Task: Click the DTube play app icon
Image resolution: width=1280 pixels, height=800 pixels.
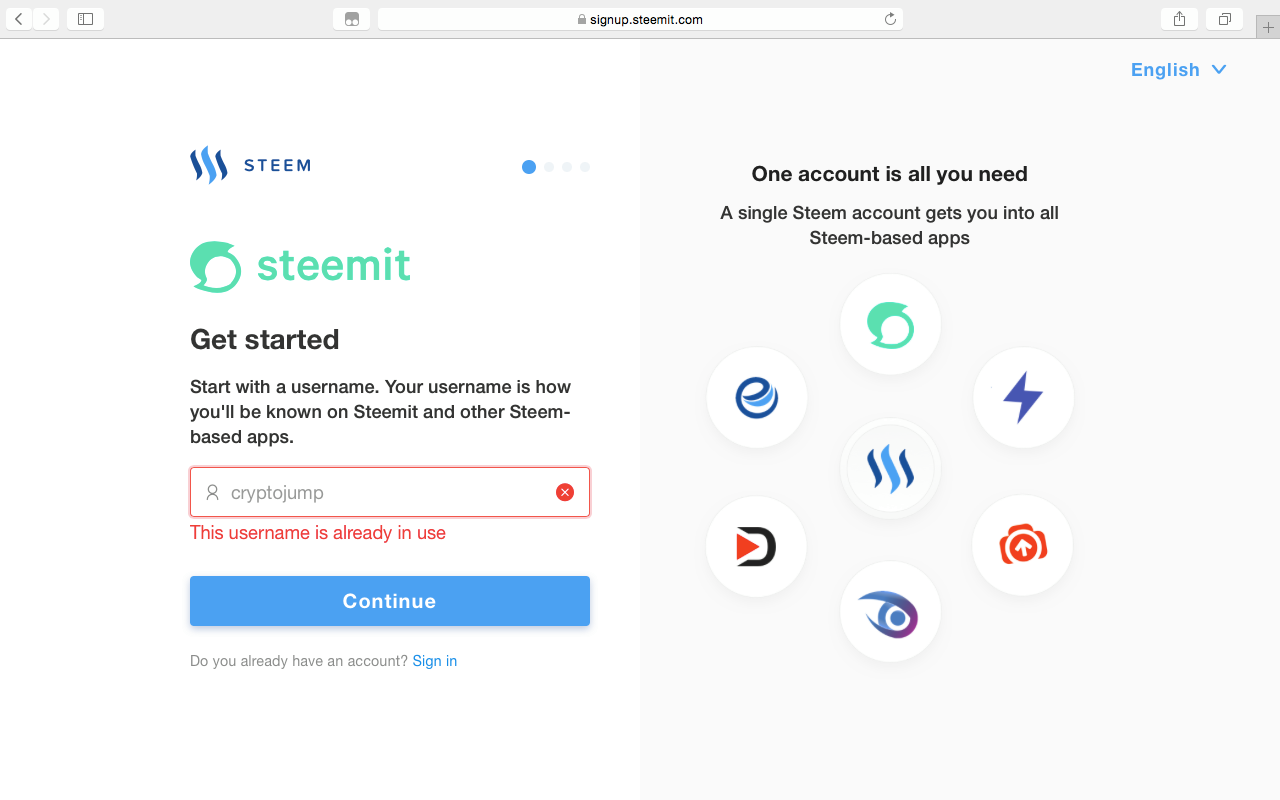Action: pos(756,546)
